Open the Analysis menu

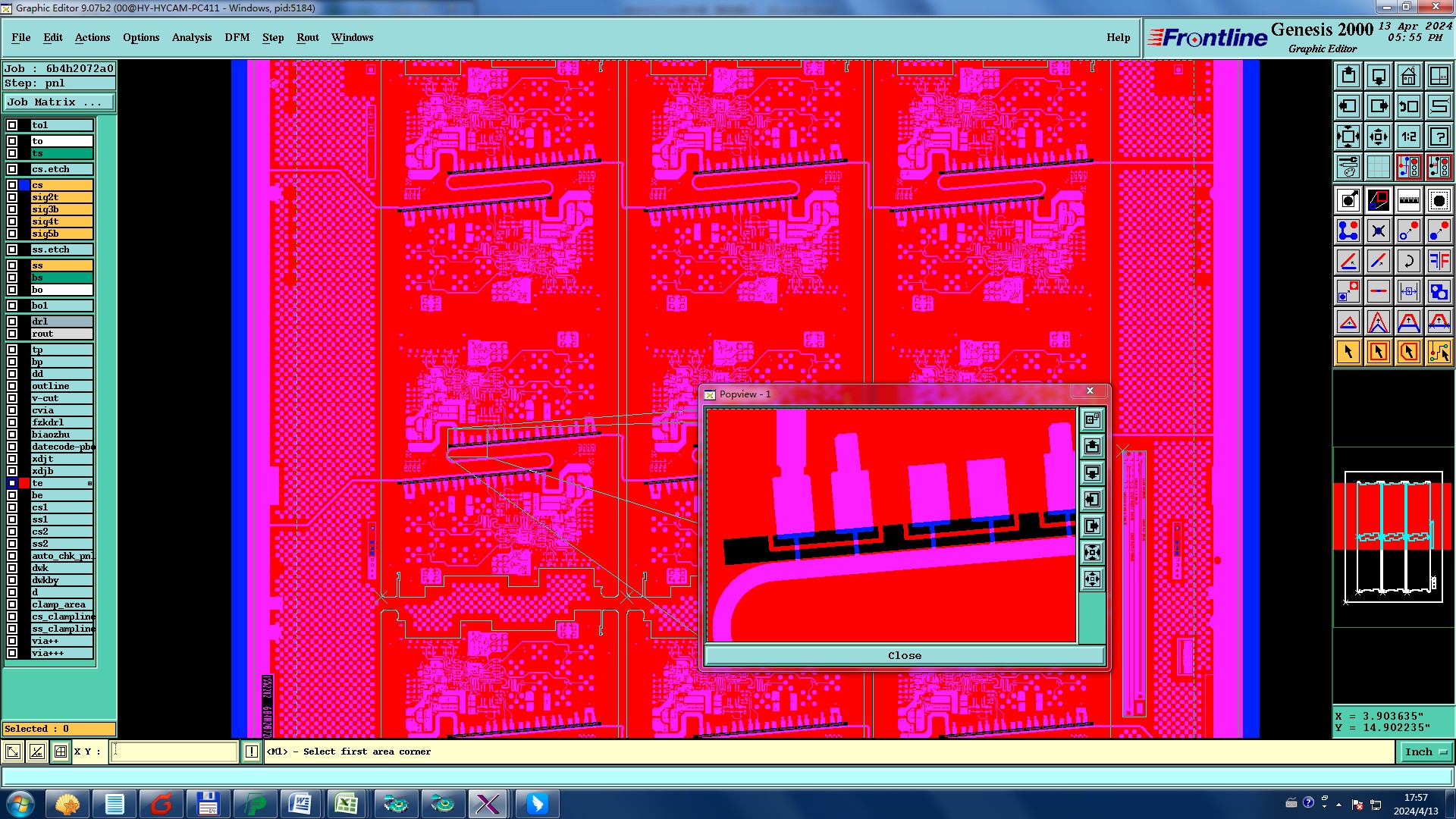coord(191,37)
